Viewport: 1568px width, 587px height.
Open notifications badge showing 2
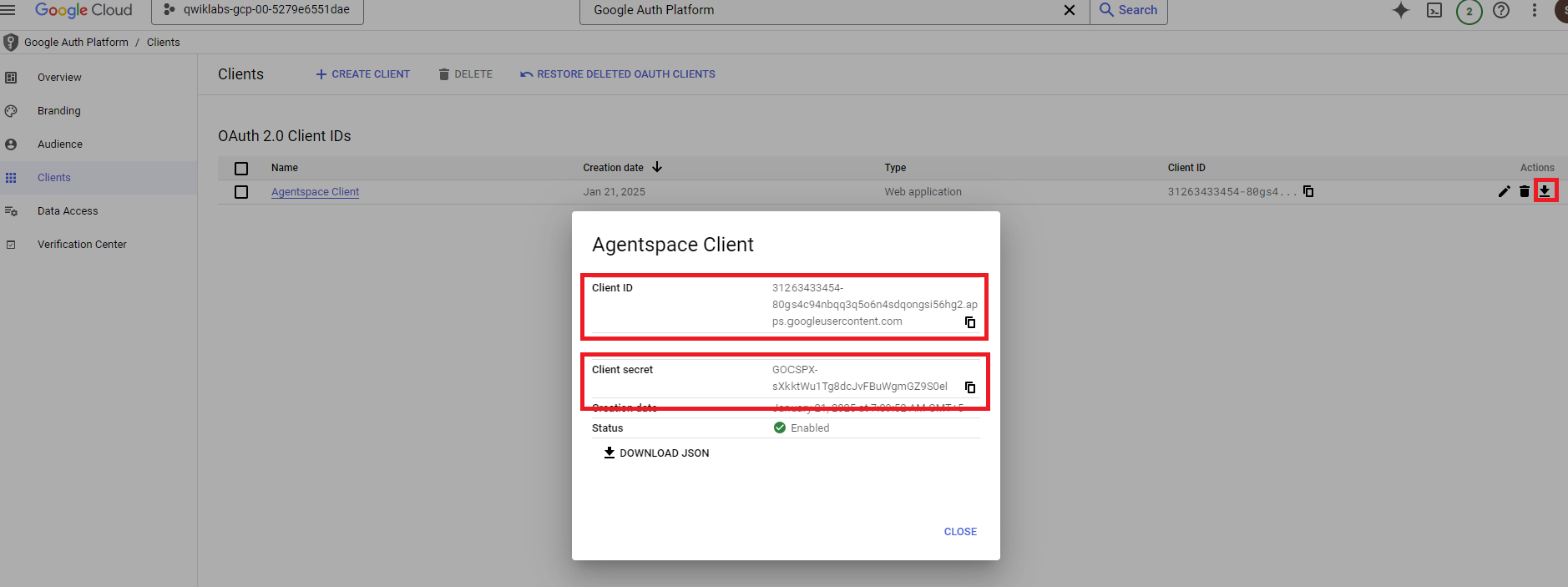click(1469, 11)
